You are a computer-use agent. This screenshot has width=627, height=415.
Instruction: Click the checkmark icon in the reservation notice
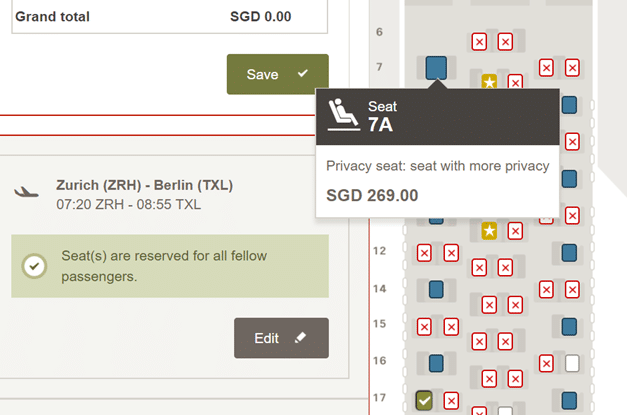click(35, 266)
